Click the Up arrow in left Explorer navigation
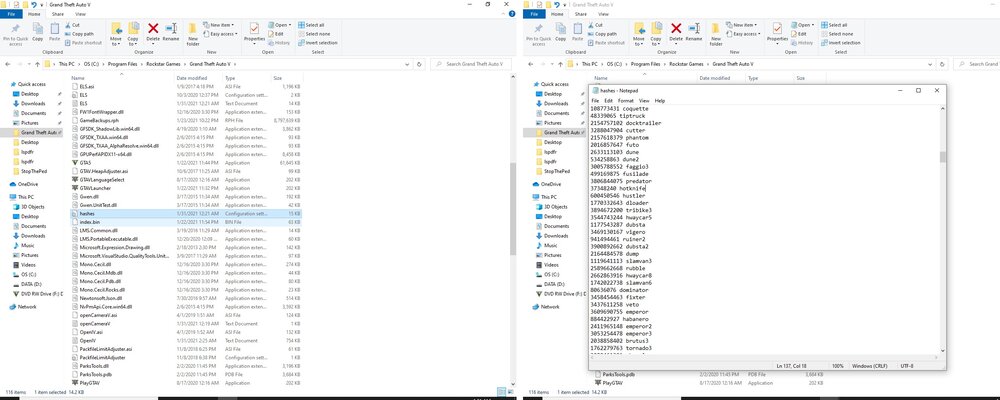Image resolution: width=1000 pixels, height=400 pixels. [x=37, y=64]
